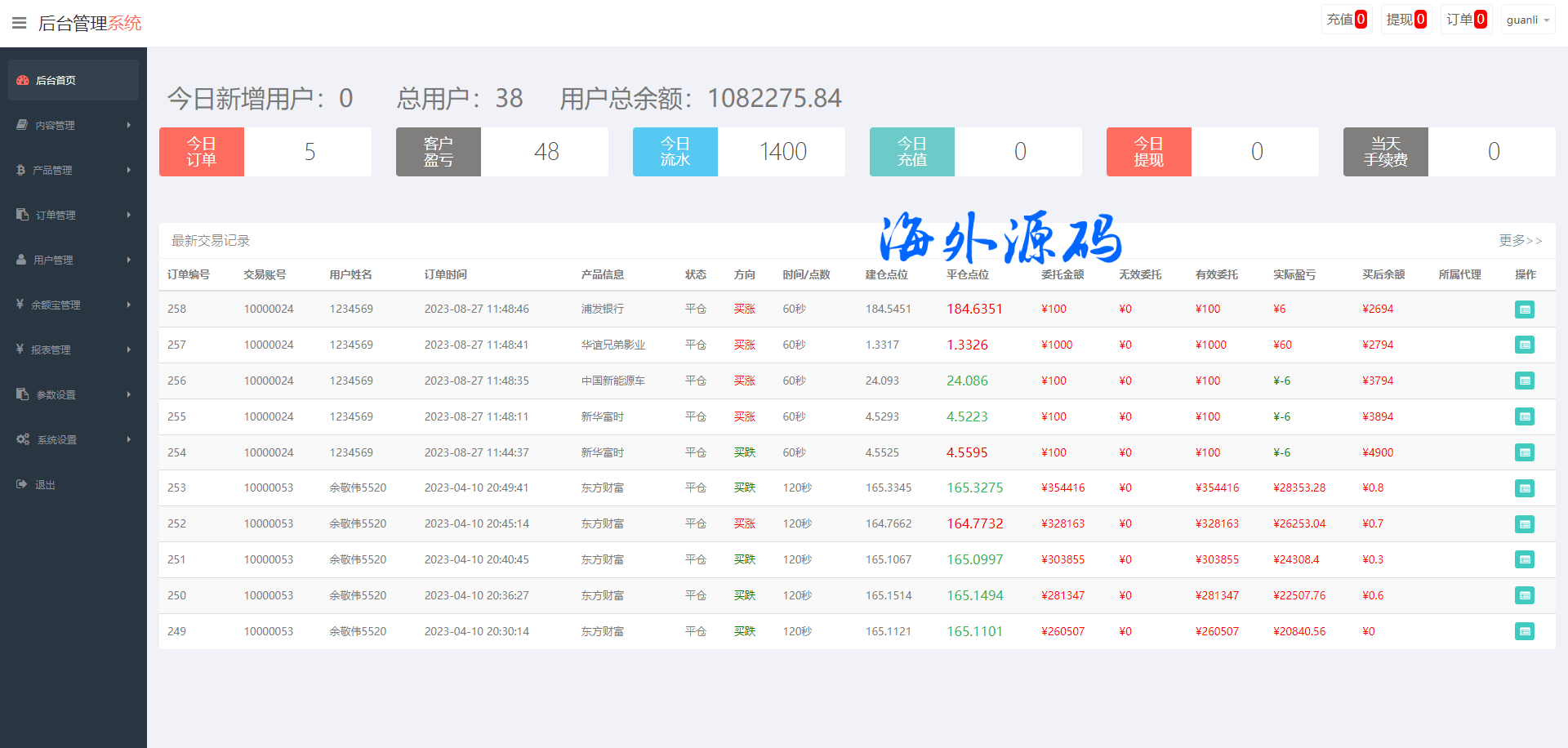The width and height of the screenshot is (1568, 748).
Task: Click the user icon for 用户管理
Action: pos(22,260)
